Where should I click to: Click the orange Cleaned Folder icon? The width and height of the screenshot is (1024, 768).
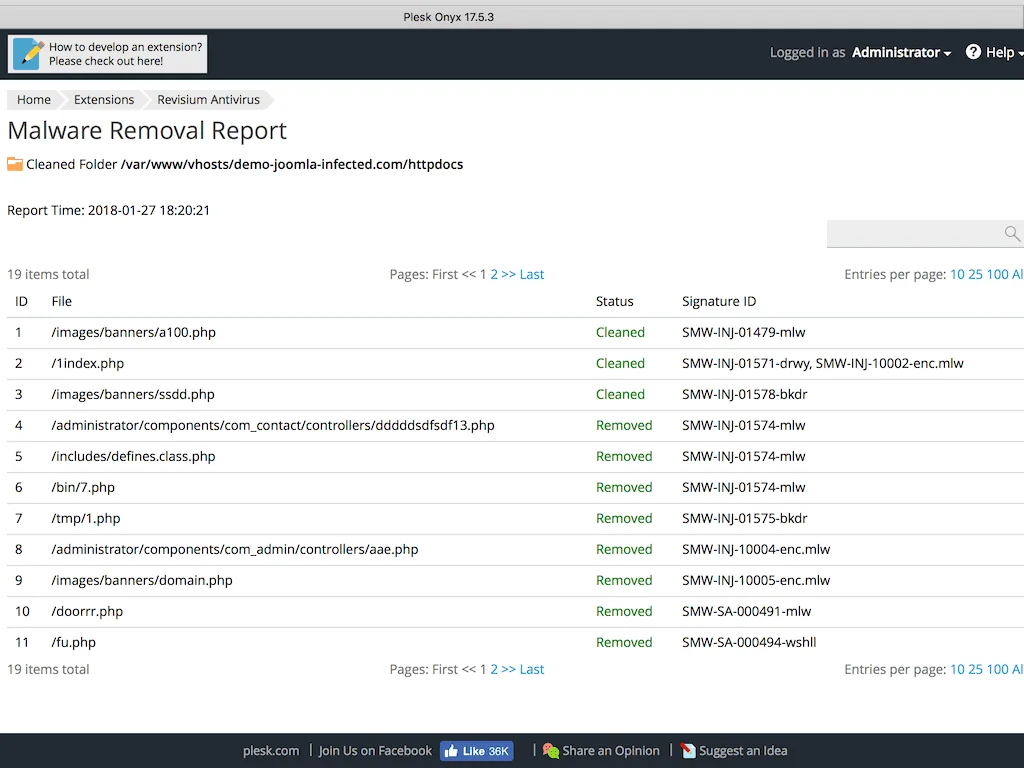(x=15, y=164)
